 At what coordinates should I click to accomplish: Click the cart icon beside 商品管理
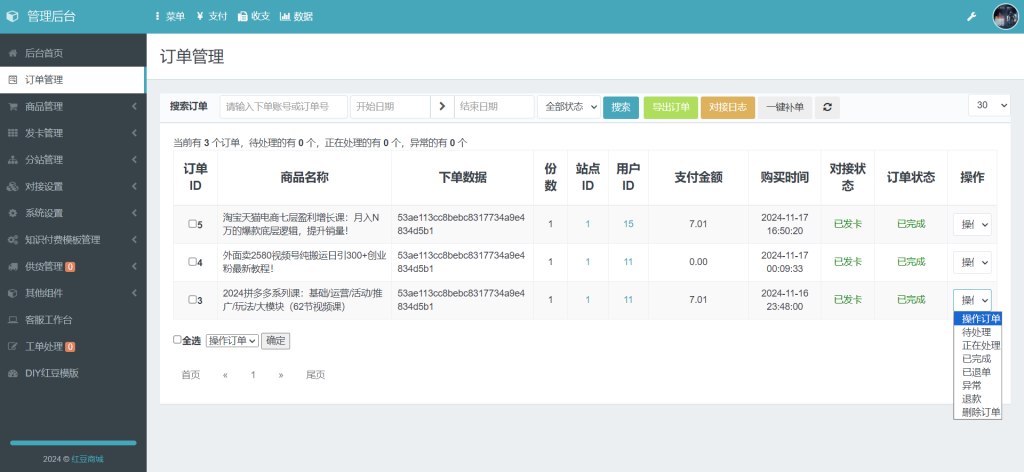[12, 106]
